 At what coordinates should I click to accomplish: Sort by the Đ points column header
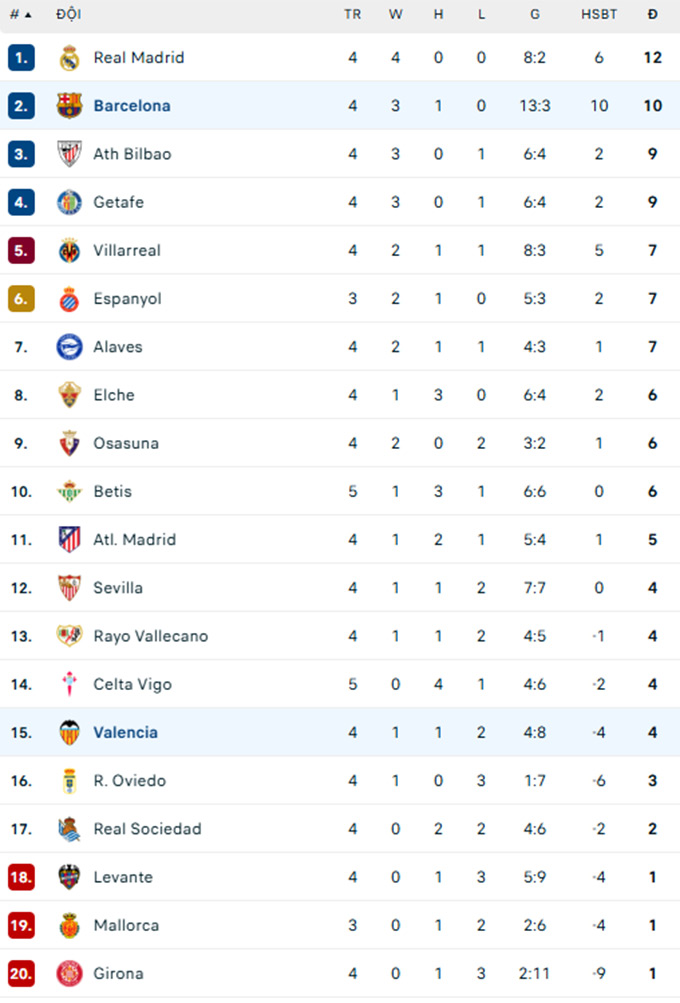coord(653,14)
